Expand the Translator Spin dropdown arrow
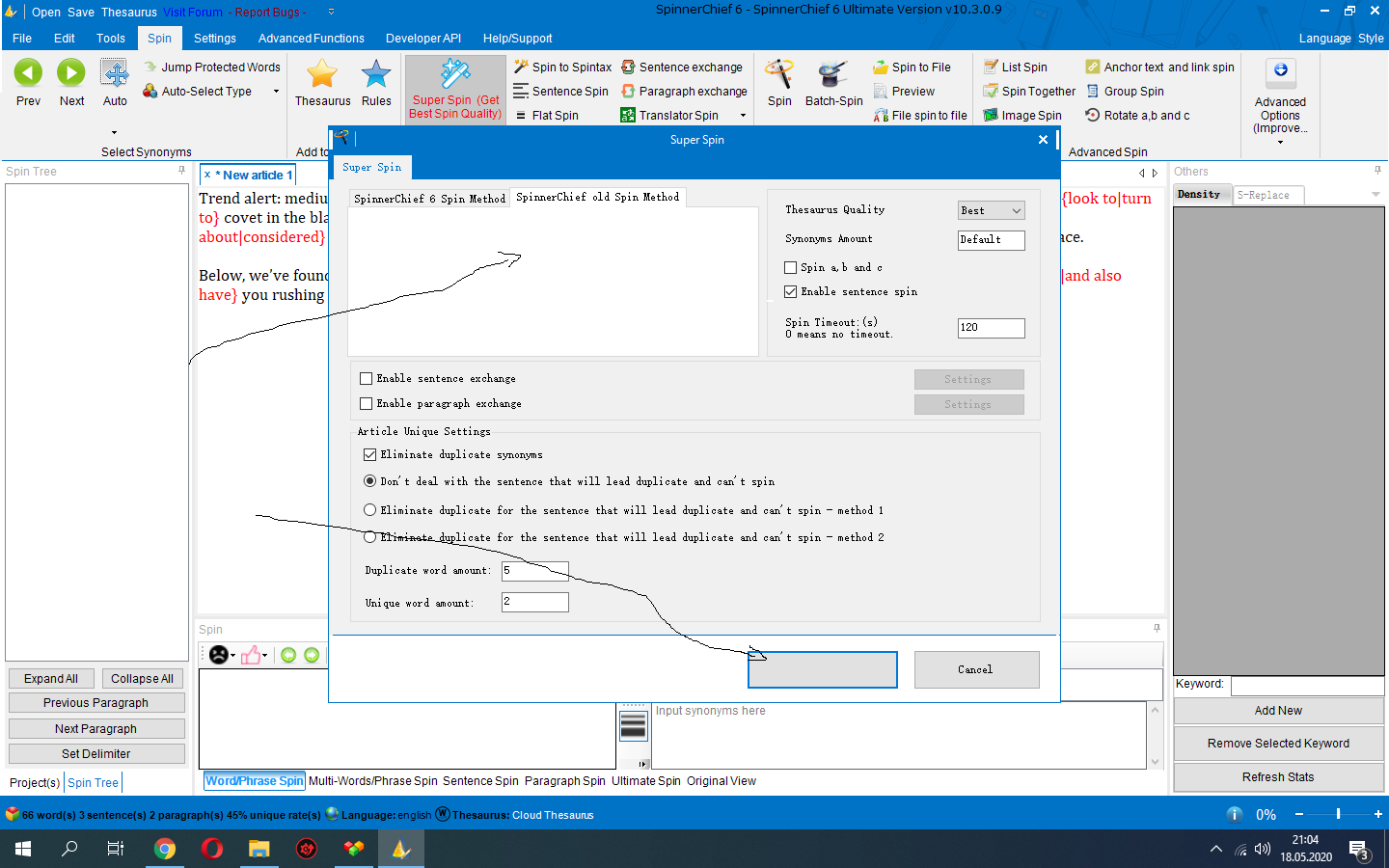The height and width of the screenshot is (868, 1389). tap(743, 116)
